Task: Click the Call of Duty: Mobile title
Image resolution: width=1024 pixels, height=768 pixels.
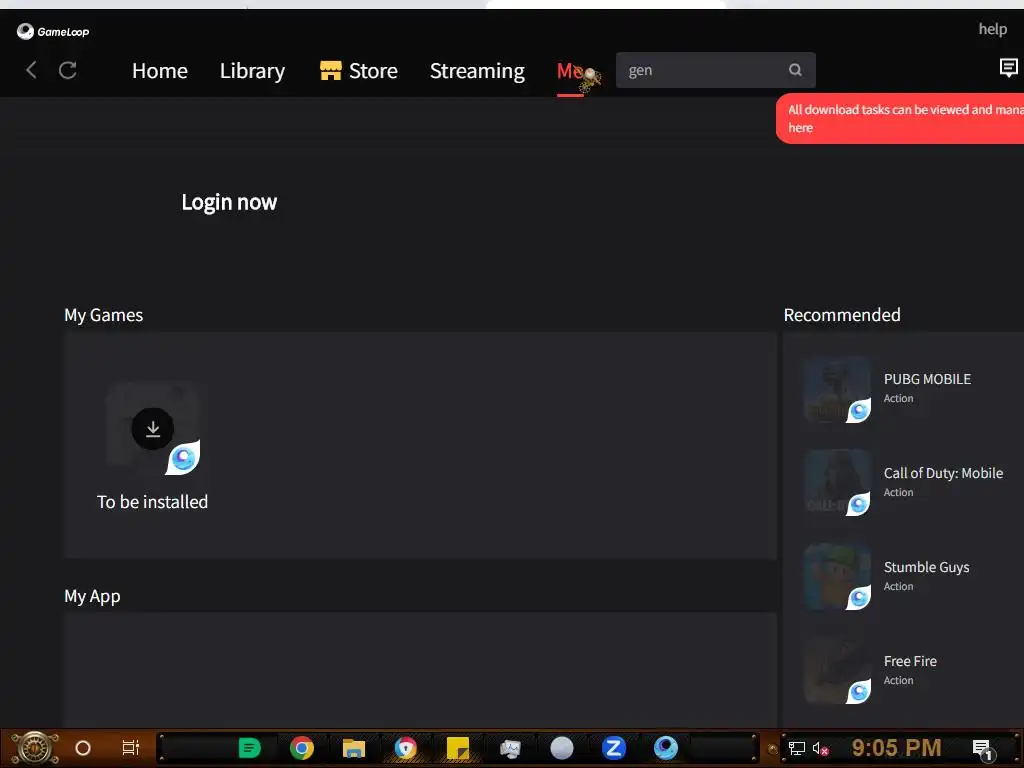Action: point(943,473)
